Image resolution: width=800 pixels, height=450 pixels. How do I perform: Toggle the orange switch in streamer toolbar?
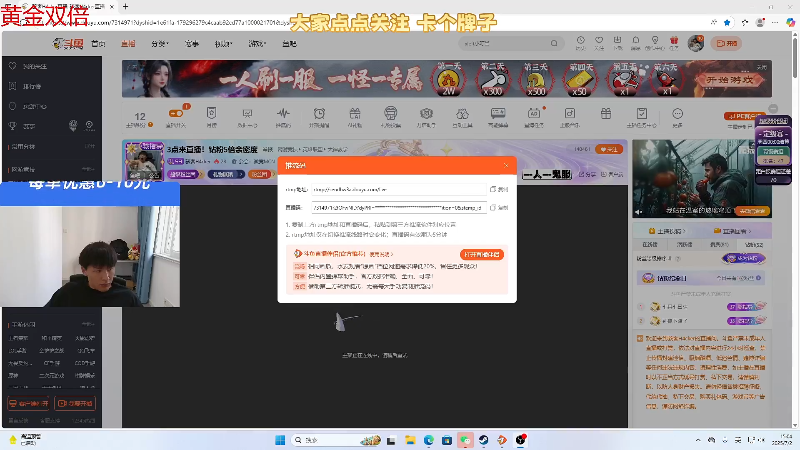tap(176, 113)
